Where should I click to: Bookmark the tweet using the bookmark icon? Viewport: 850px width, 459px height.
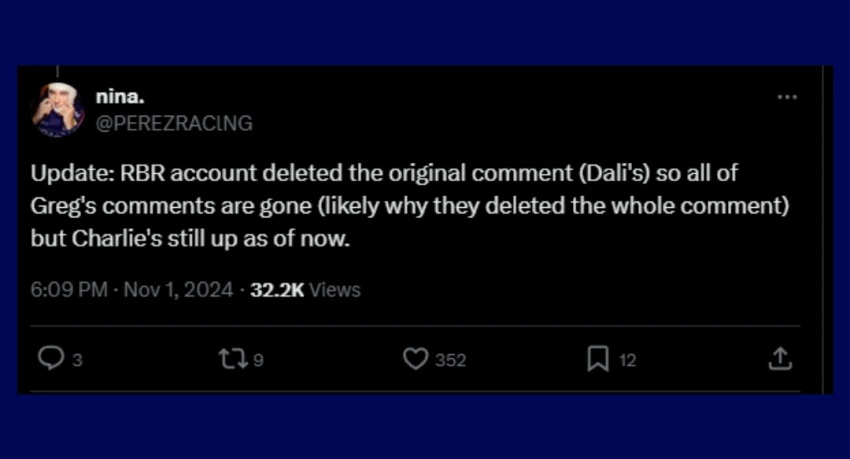point(597,359)
